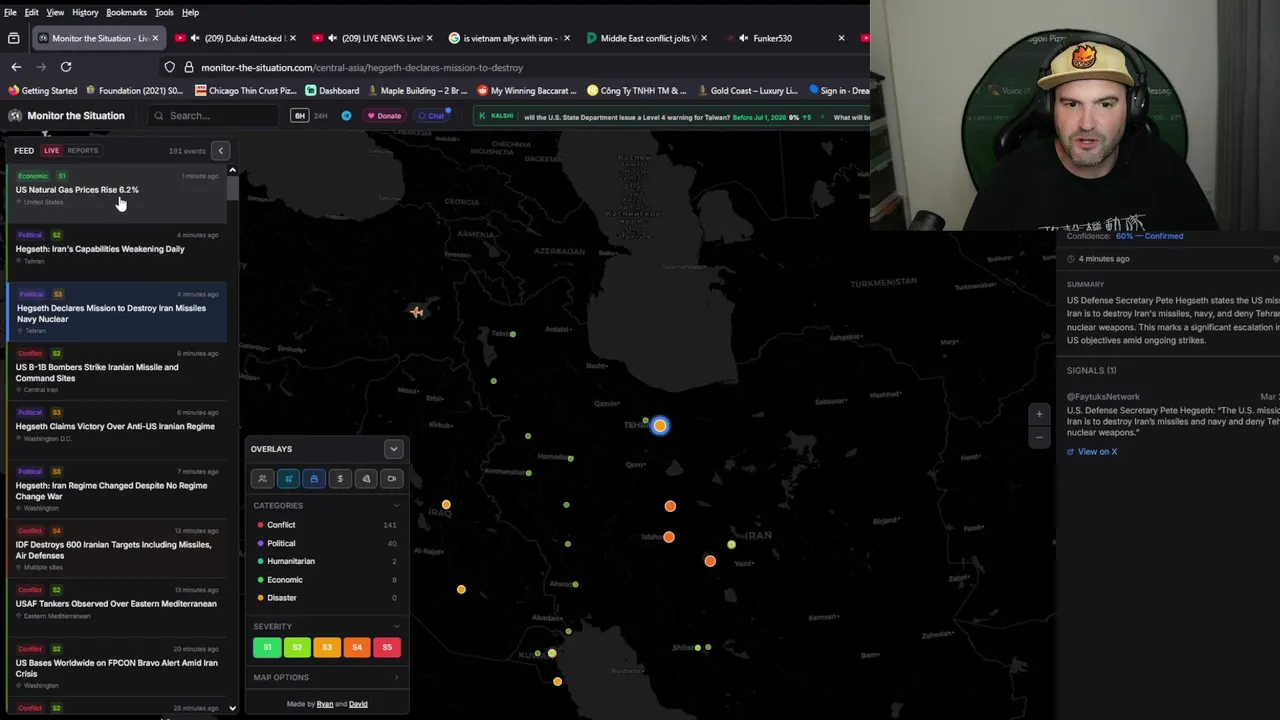Click the browser address bar URL
Image resolution: width=1280 pixels, height=720 pixels.
362,67
